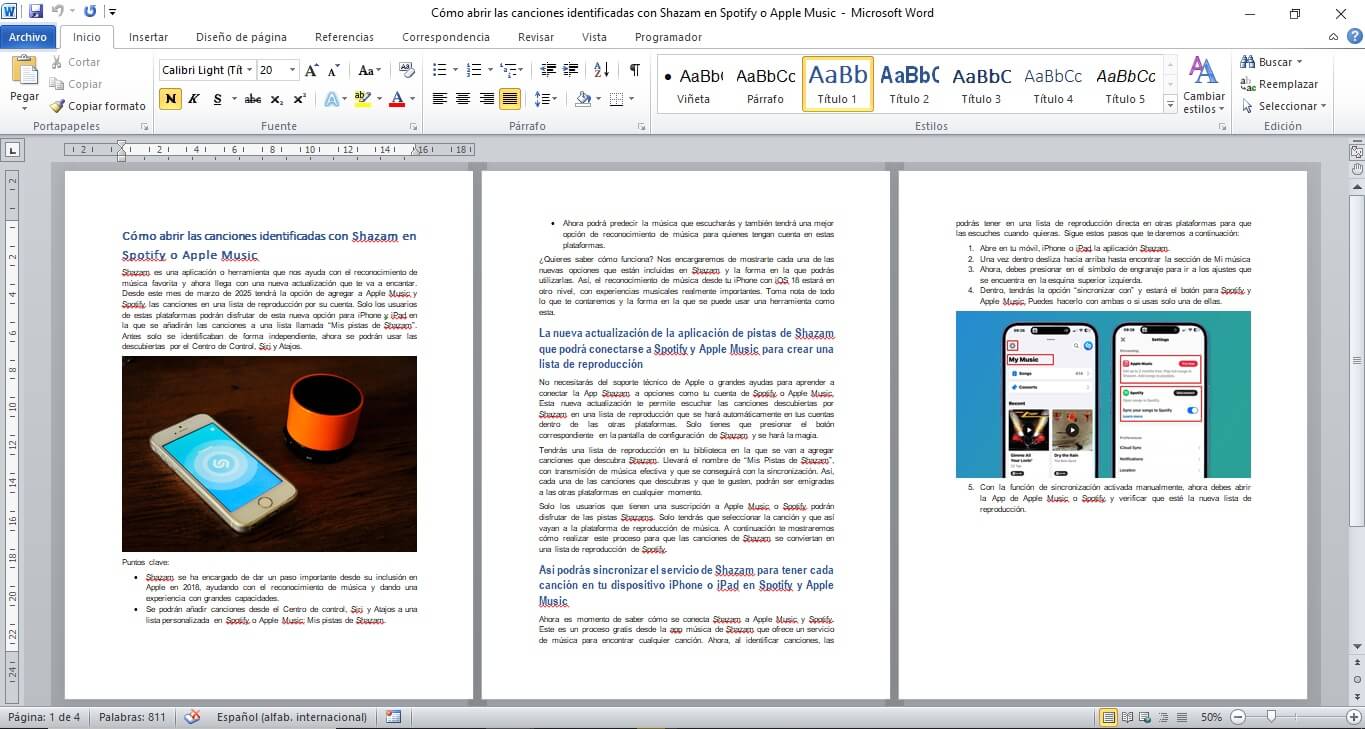
Task: Expand the line spacing dropdown
Action: 546,99
